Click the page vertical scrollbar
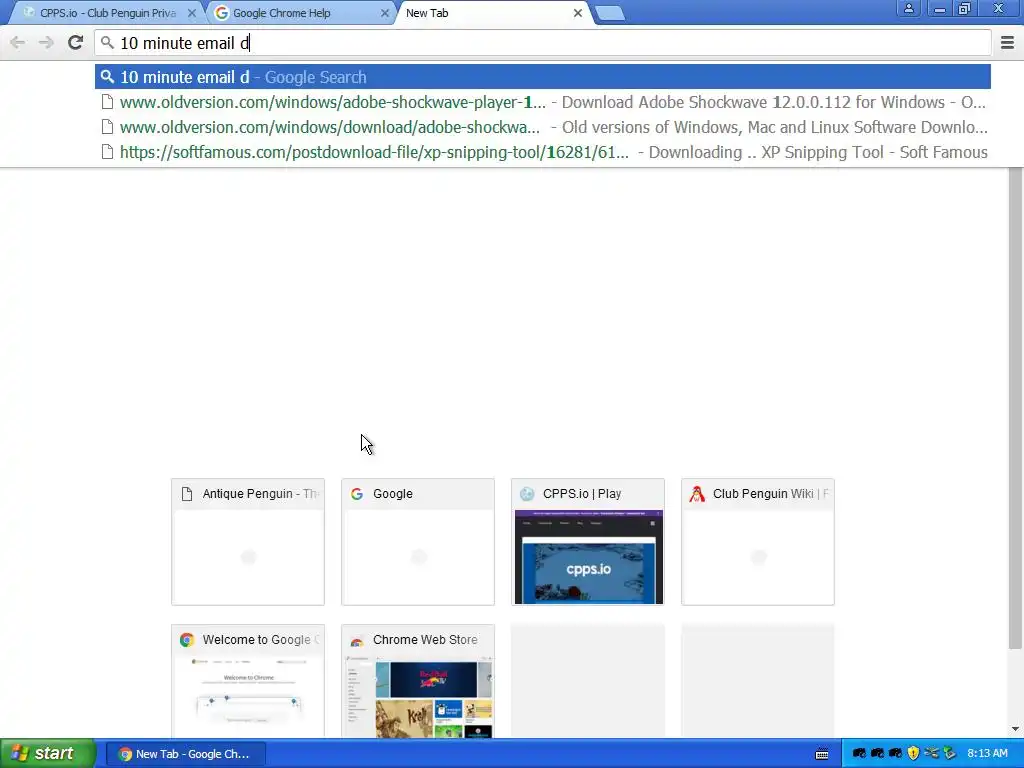1024x768 pixels. coord(1015,408)
